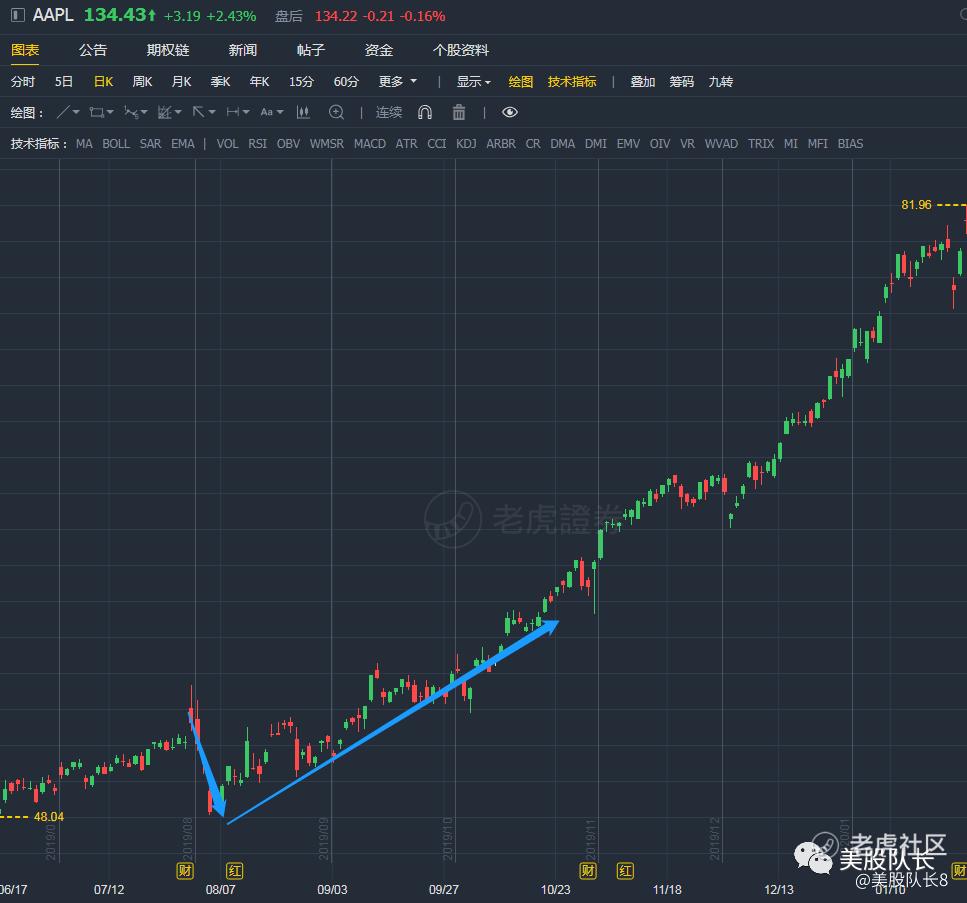
Task: Toggle the magnet snap tool
Action: tap(425, 112)
